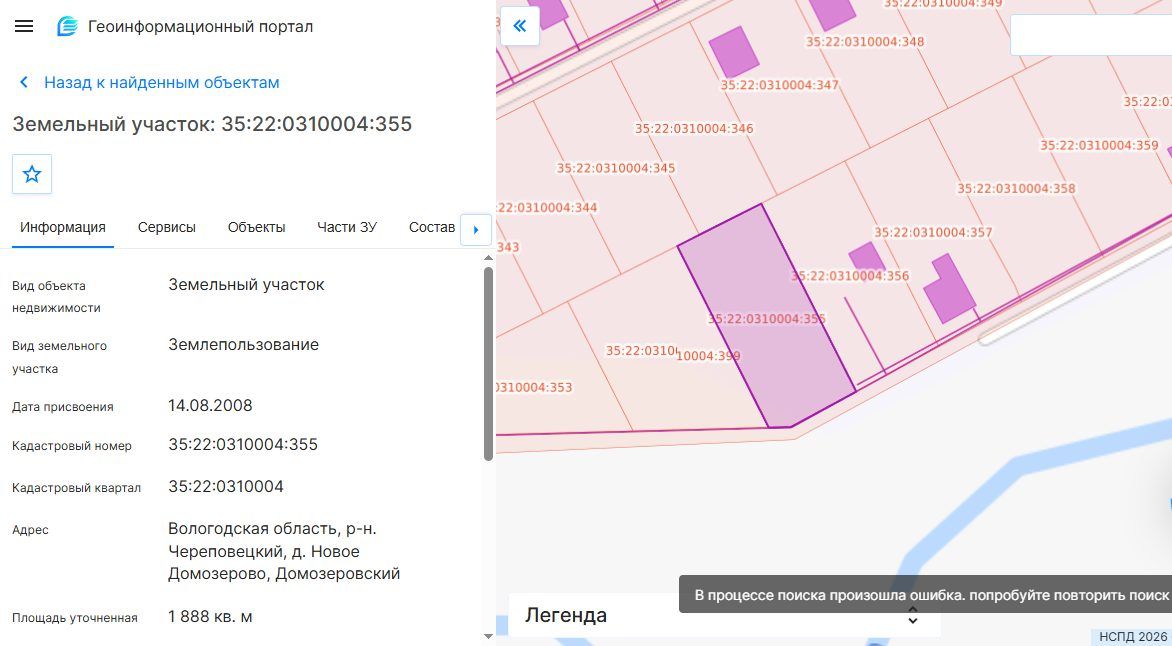The height and width of the screenshot is (646, 1172).
Task: Switch to the Информация tab
Action: coord(63,227)
